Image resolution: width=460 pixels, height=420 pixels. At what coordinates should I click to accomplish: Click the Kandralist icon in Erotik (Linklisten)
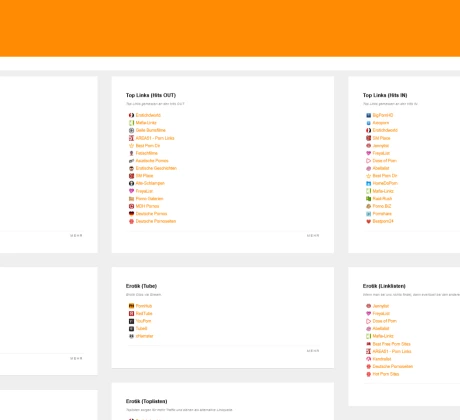(368, 359)
